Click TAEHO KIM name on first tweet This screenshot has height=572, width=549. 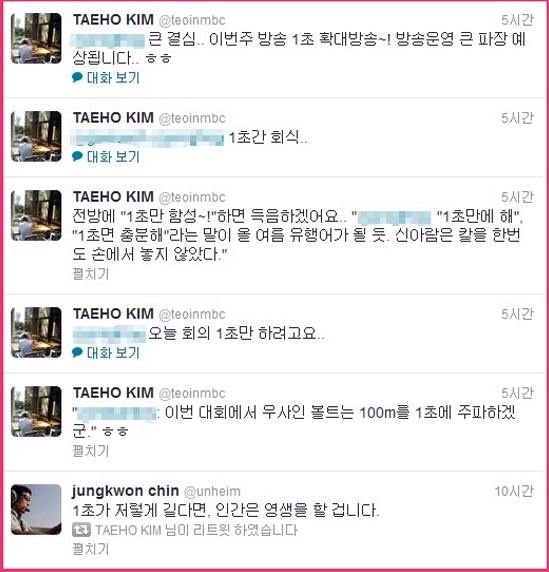point(113,20)
